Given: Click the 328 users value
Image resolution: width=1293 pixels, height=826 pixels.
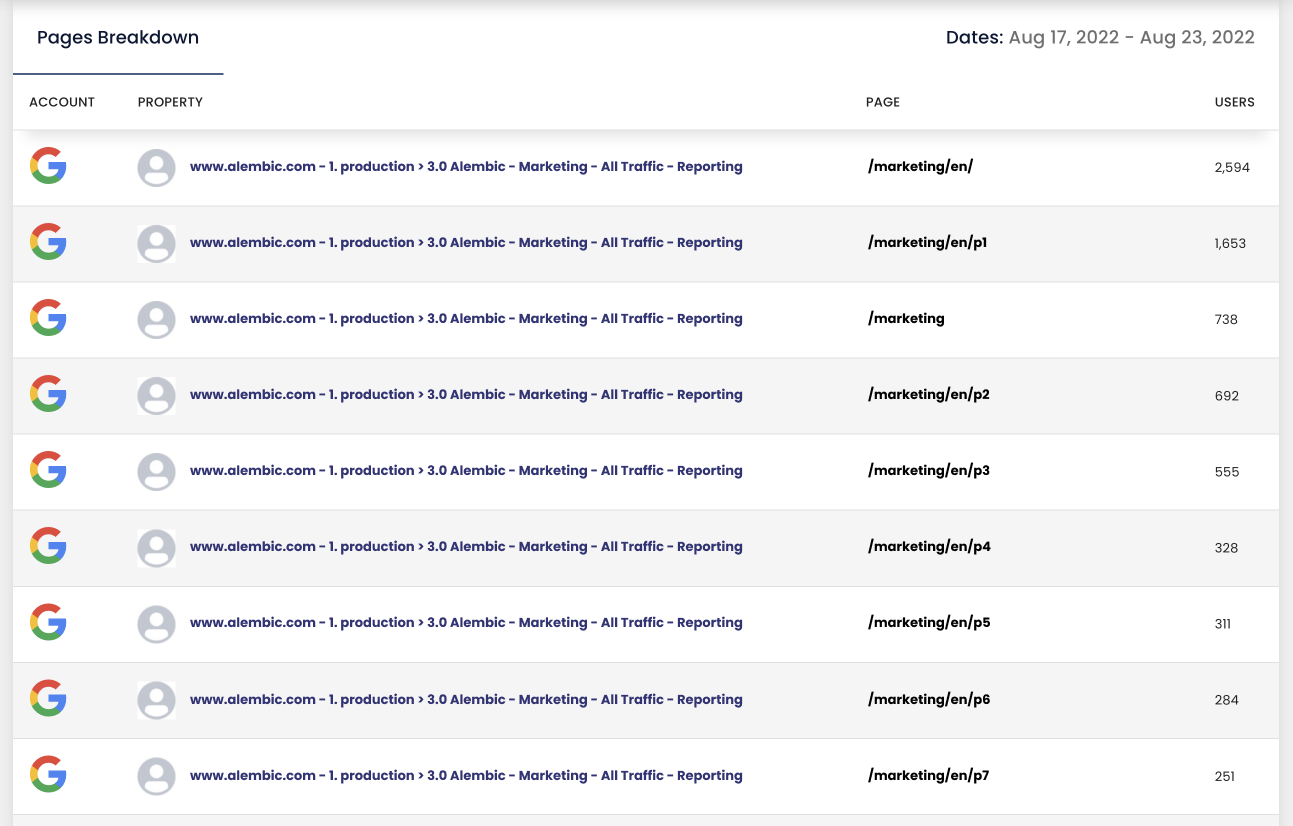Looking at the screenshot, I should [x=1226, y=548].
